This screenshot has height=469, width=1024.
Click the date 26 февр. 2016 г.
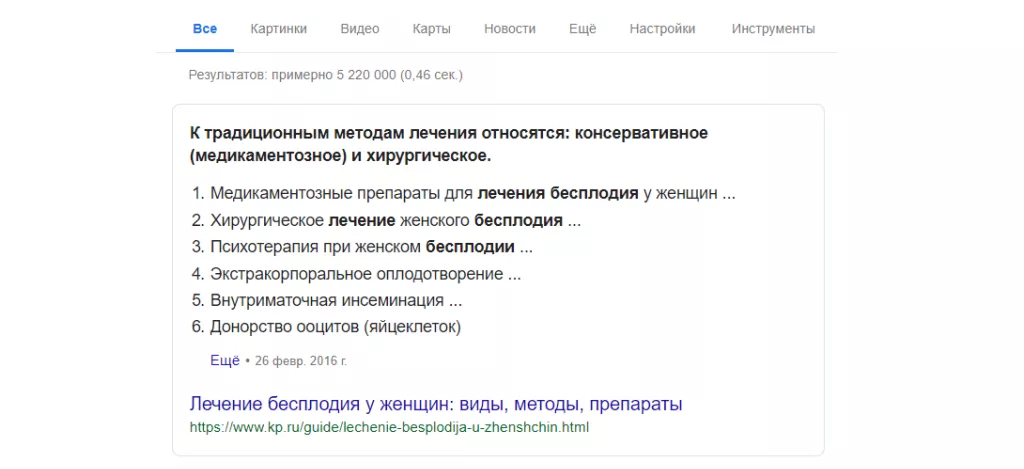click(300, 361)
